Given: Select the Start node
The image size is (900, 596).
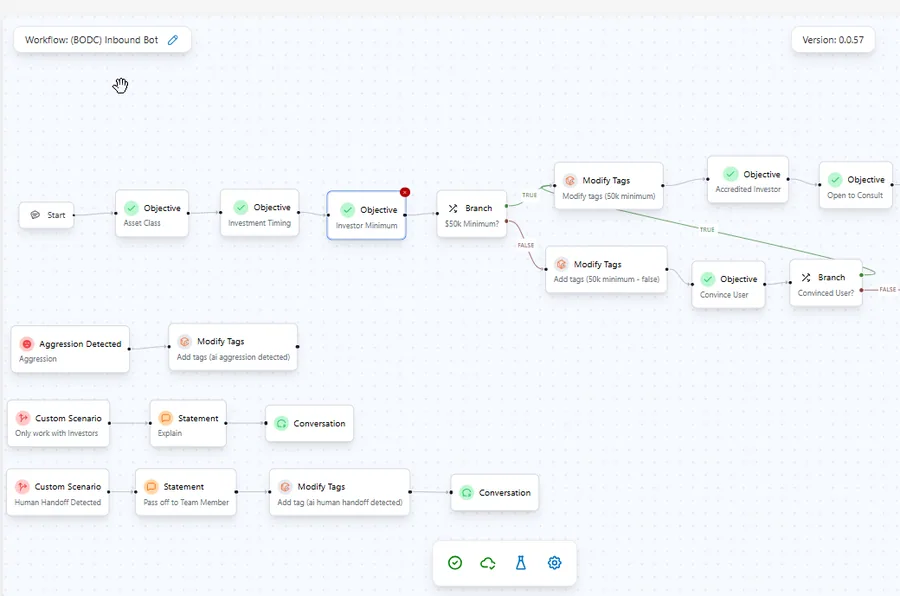Looking at the screenshot, I should click(x=46, y=215).
